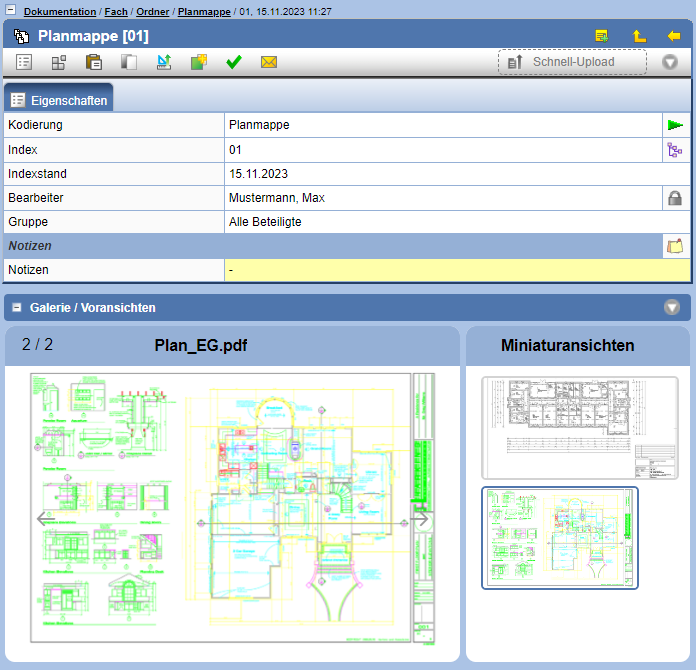This screenshot has height=670, width=696.
Task: Click the yellow note icon in Notizen header
Action: [676, 246]
